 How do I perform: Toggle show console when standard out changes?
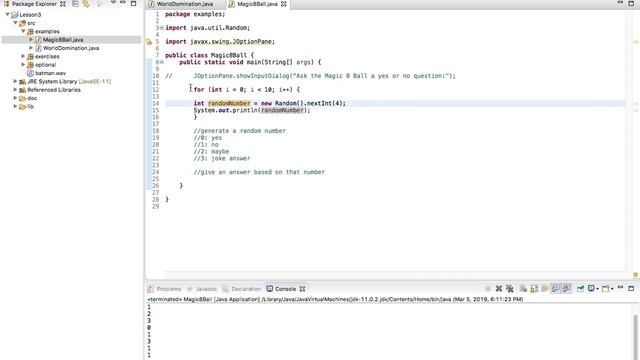[556, 289]
